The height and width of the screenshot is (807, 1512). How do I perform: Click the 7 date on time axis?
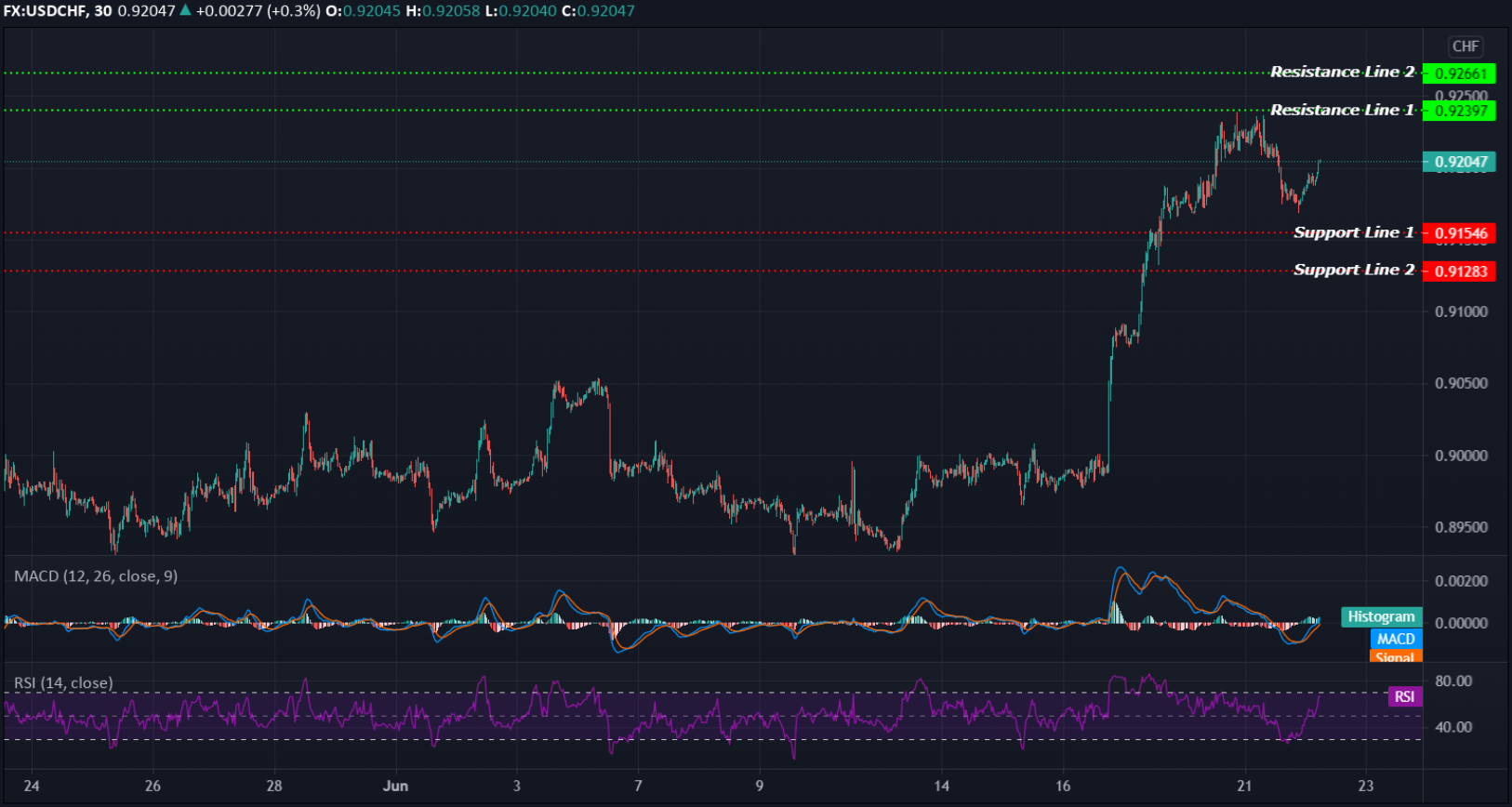point(638,787)
